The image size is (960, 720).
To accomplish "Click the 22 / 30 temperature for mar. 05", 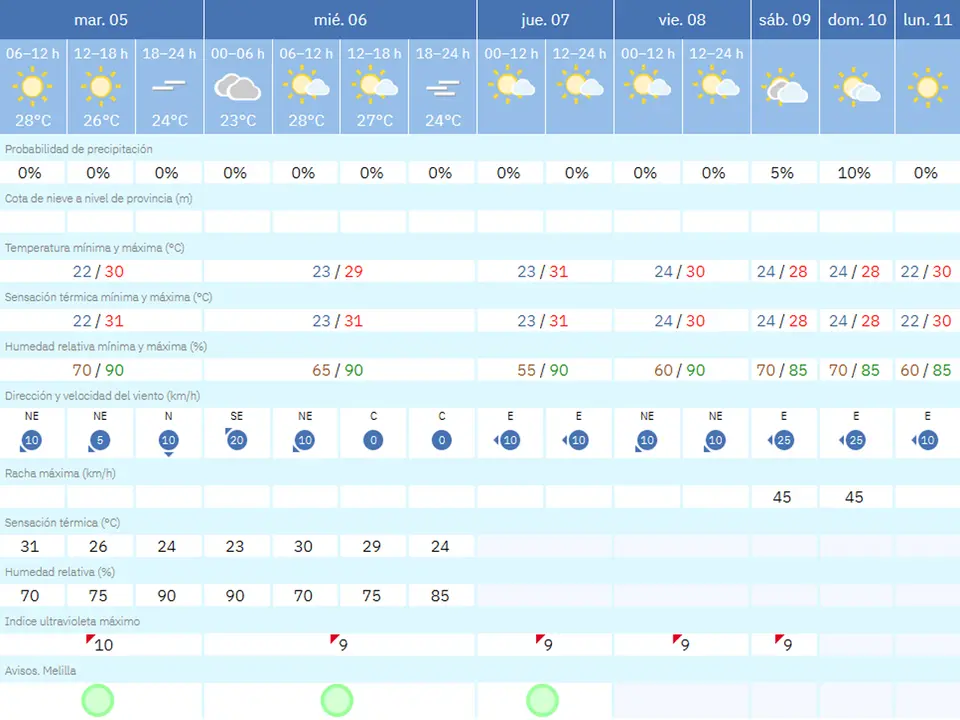I will 98,271.
